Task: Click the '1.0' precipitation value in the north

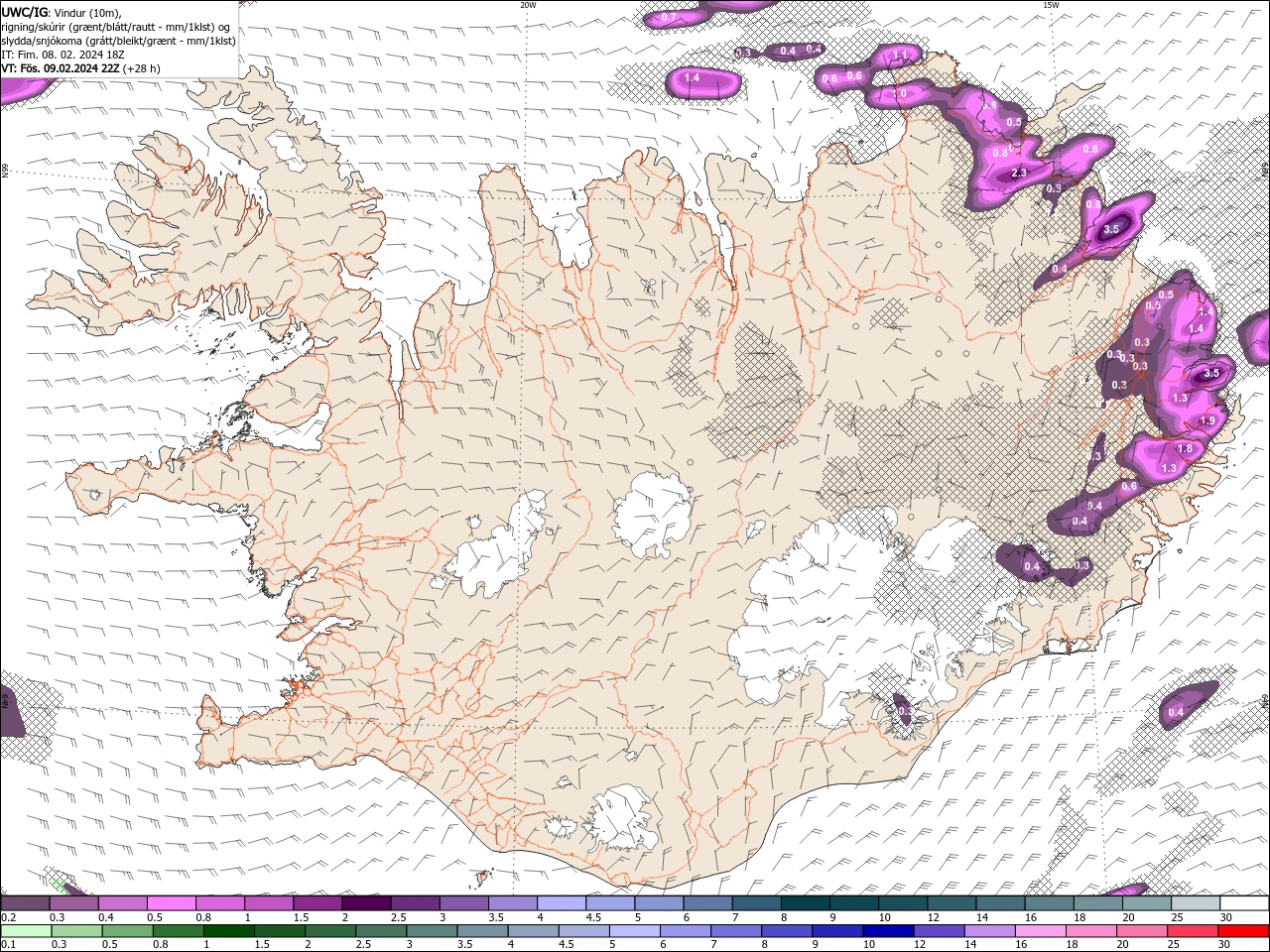Action: (899, 93)
